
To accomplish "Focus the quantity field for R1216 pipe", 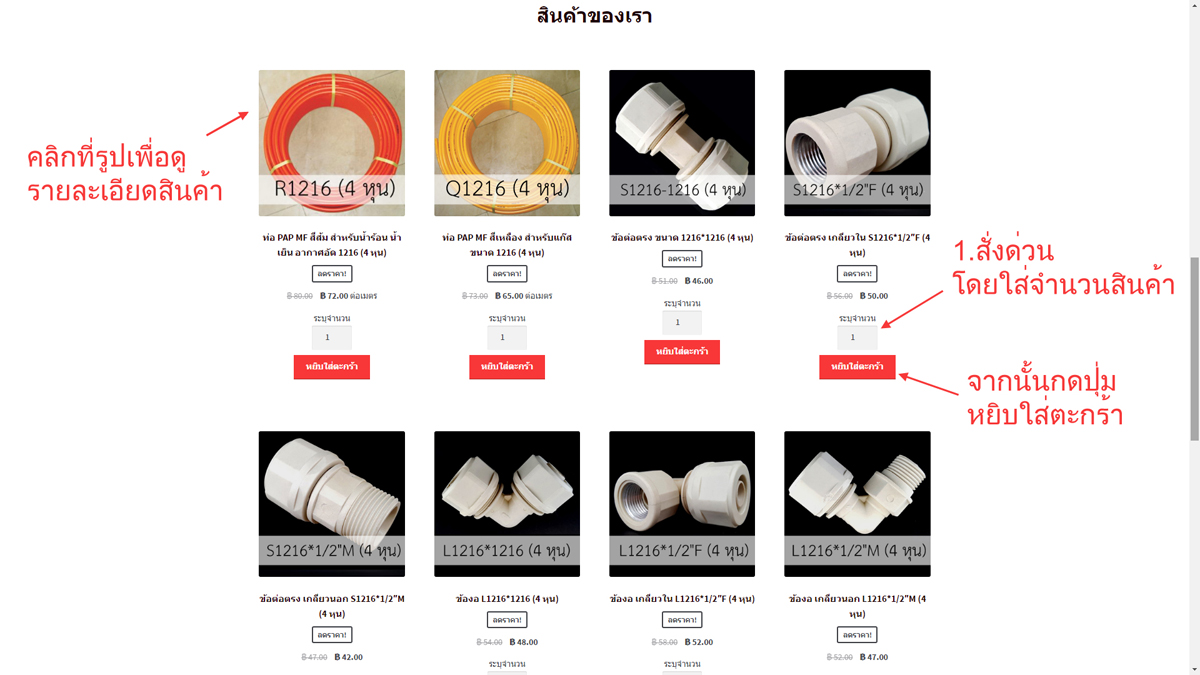I will tap(332, 338).
